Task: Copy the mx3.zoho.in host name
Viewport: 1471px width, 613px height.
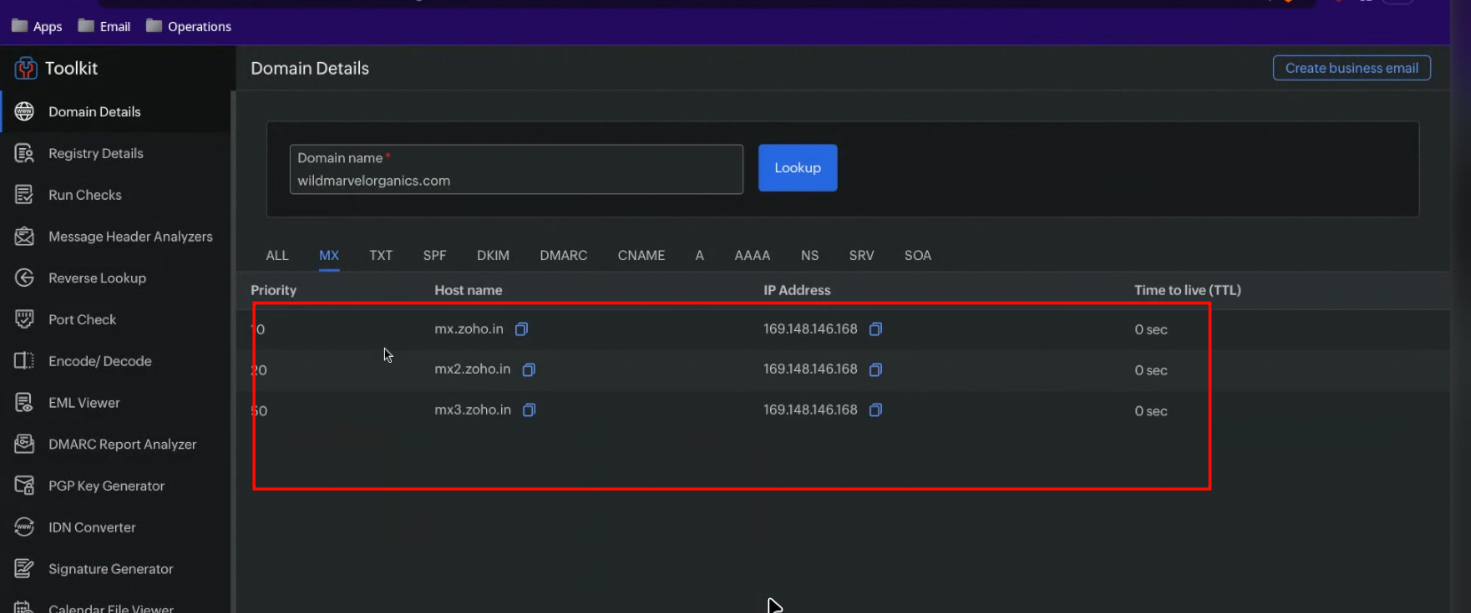Action: click(529, 410)
